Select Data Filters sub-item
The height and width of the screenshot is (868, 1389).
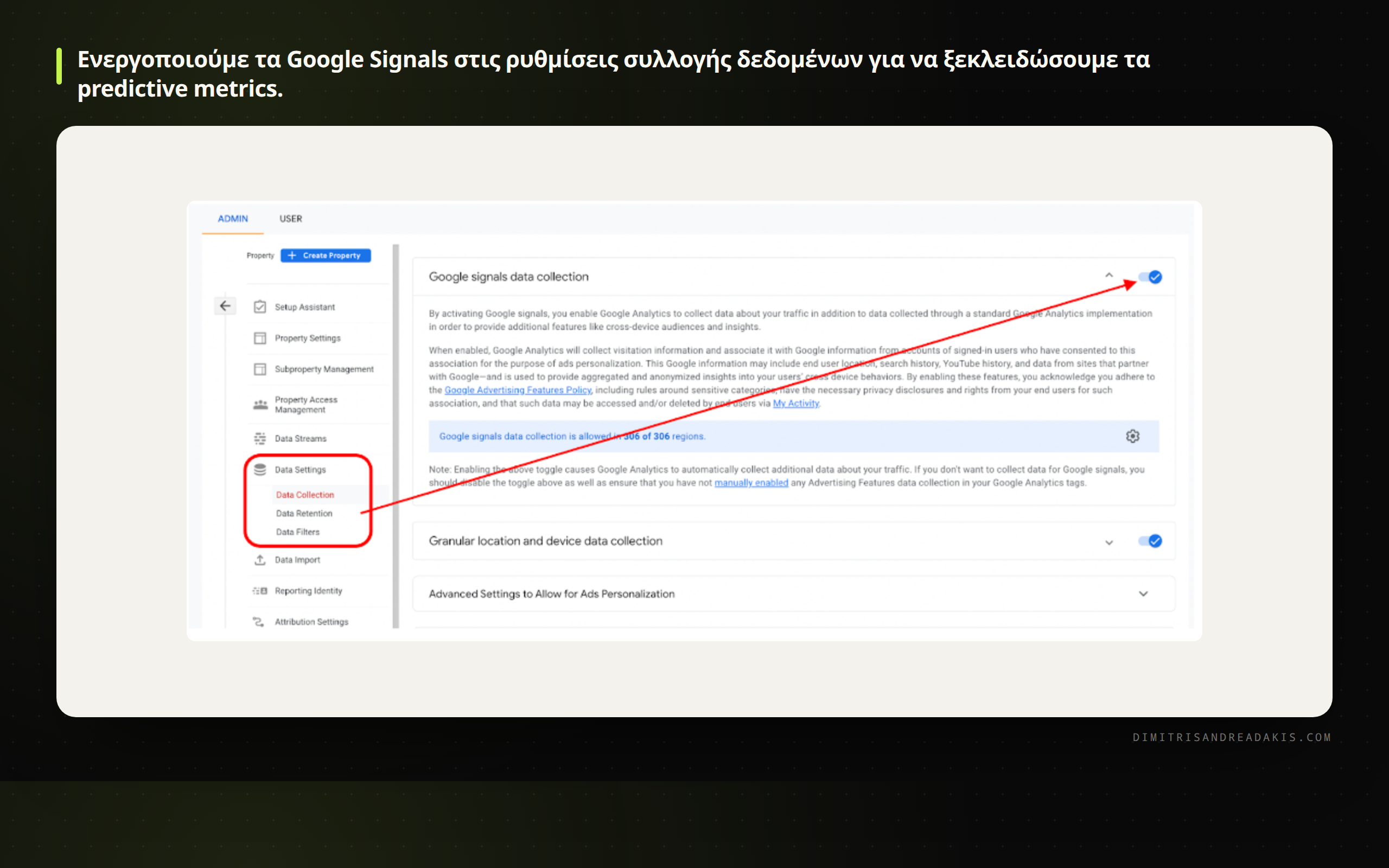point(297,532)
